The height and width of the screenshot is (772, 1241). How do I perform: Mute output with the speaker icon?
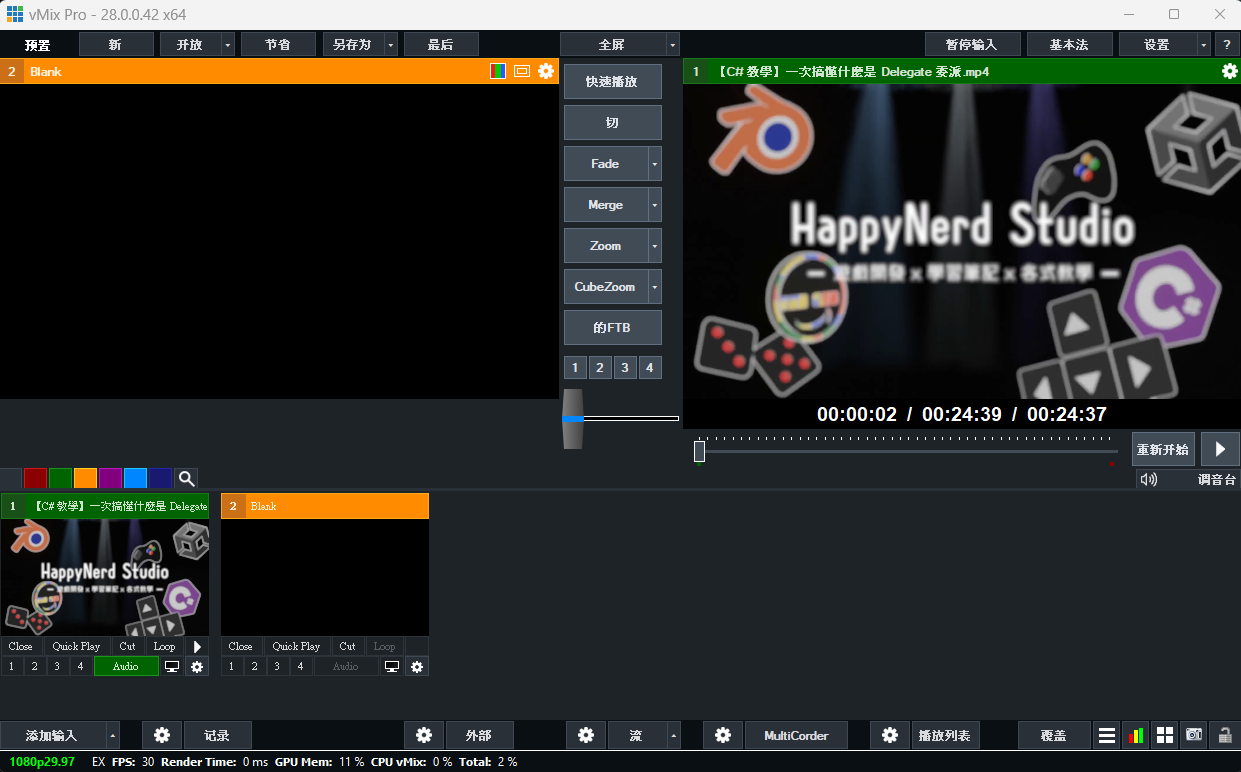(x=1148, y=479)
